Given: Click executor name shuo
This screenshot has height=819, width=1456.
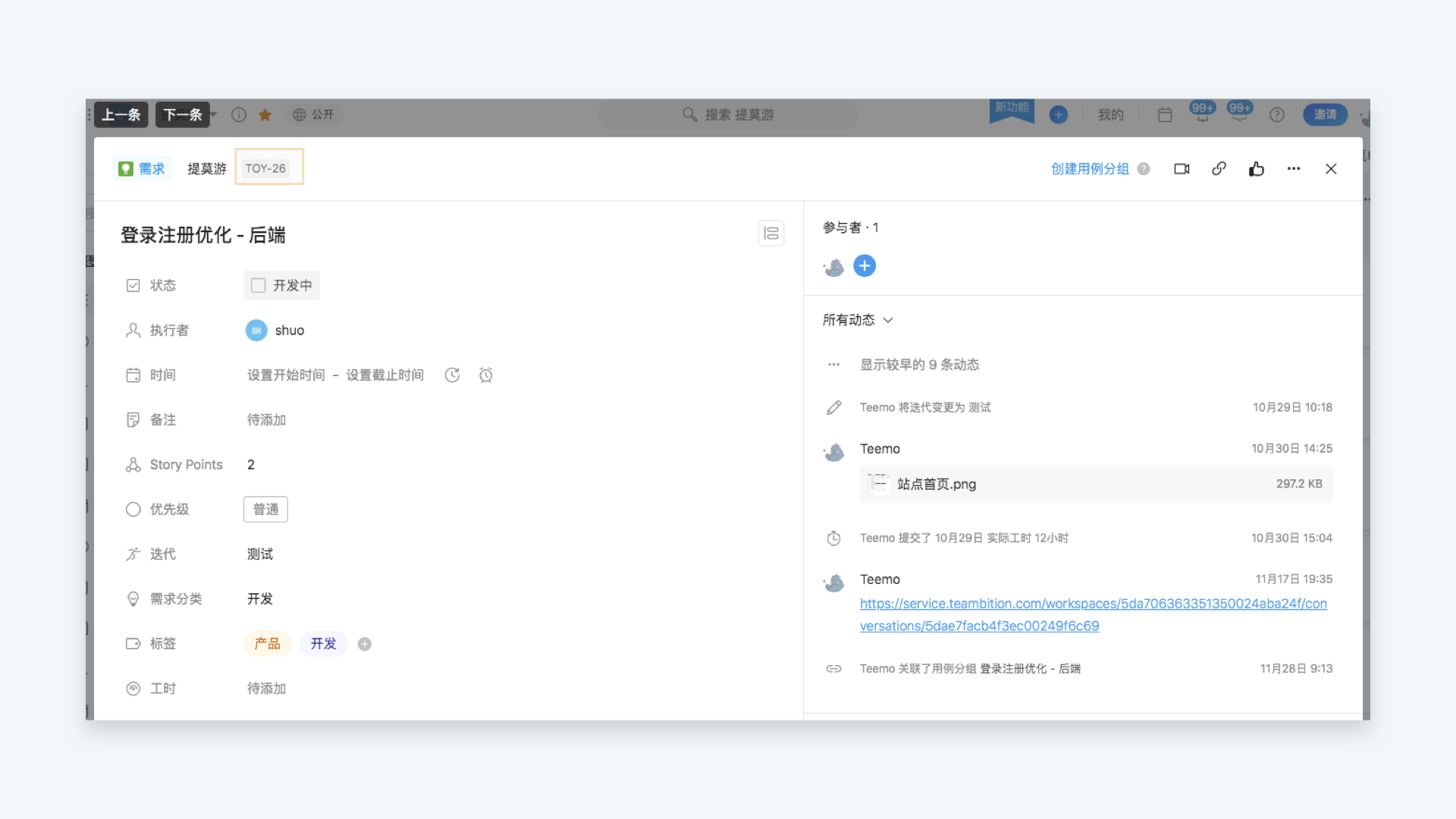Looking at the screenshot, I should 290,331.
